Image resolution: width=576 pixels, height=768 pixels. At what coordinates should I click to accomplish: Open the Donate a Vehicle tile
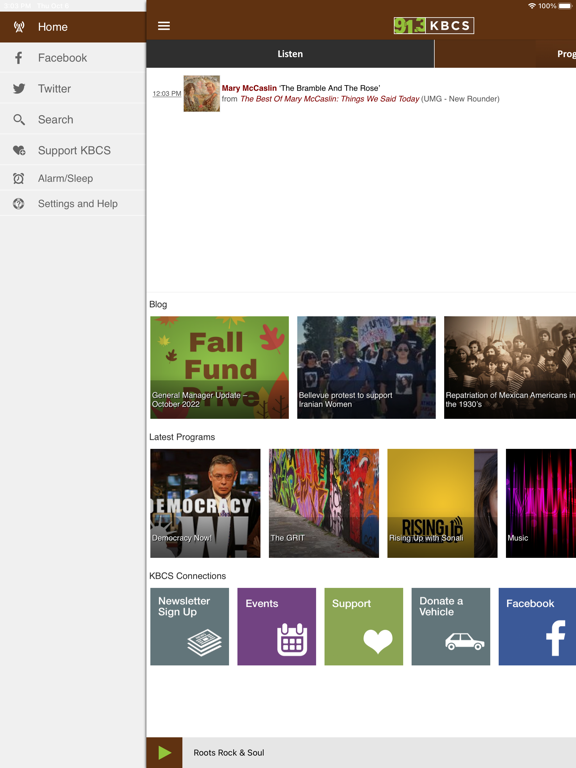click(451, 626)
